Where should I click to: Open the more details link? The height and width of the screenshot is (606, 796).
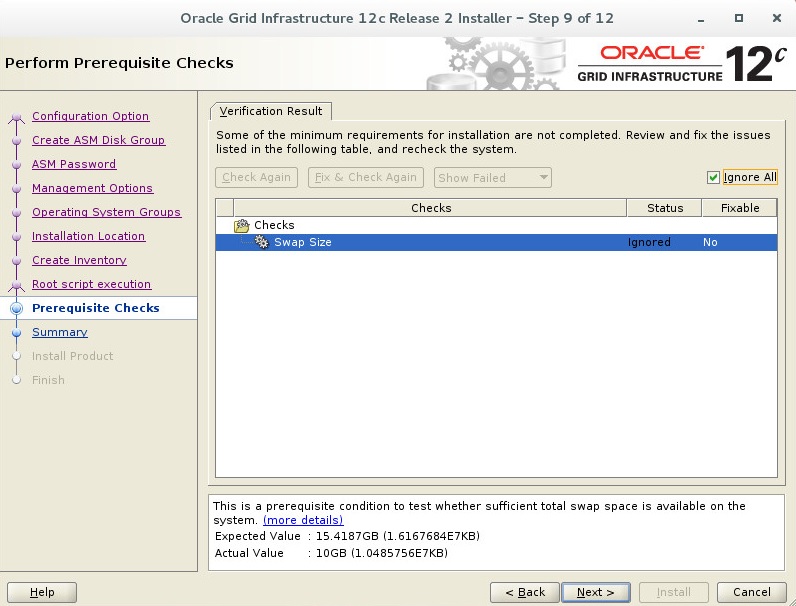click(303, 520)
